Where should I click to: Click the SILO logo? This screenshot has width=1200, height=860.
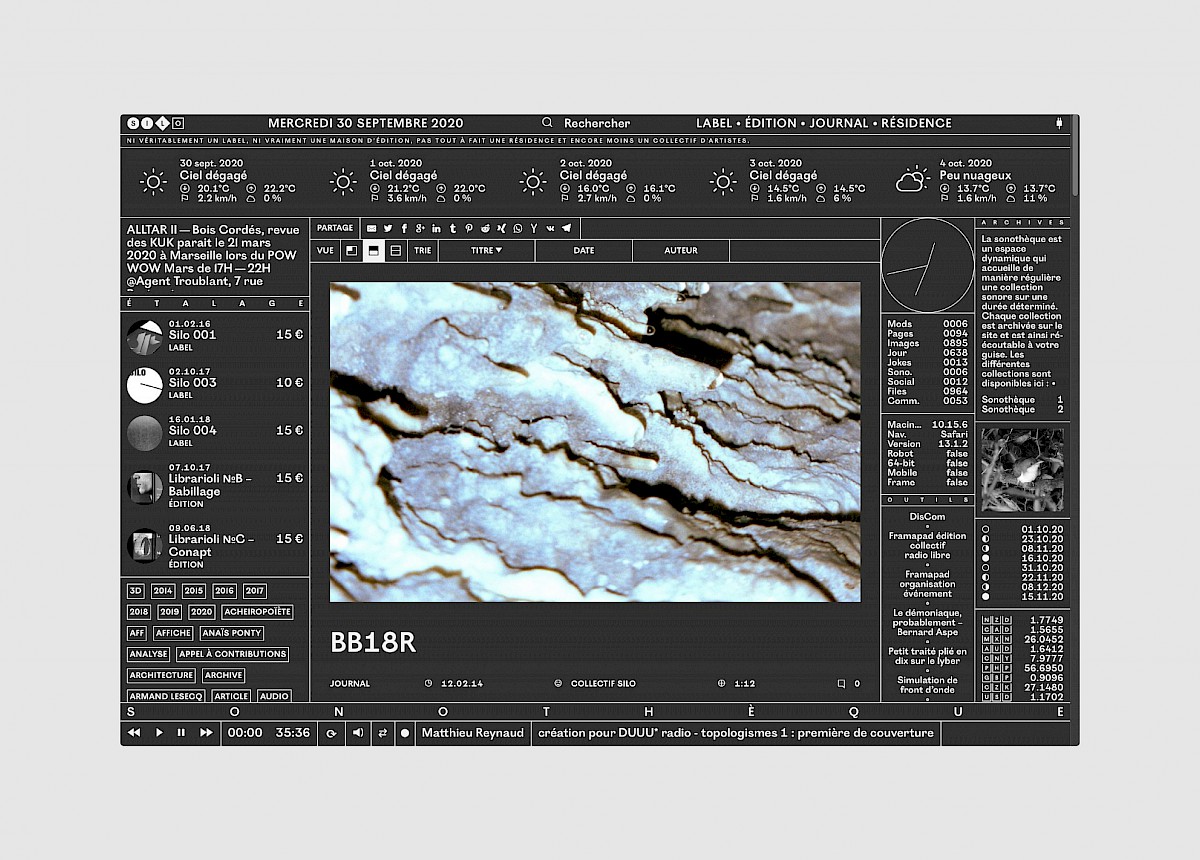[156, 123]
